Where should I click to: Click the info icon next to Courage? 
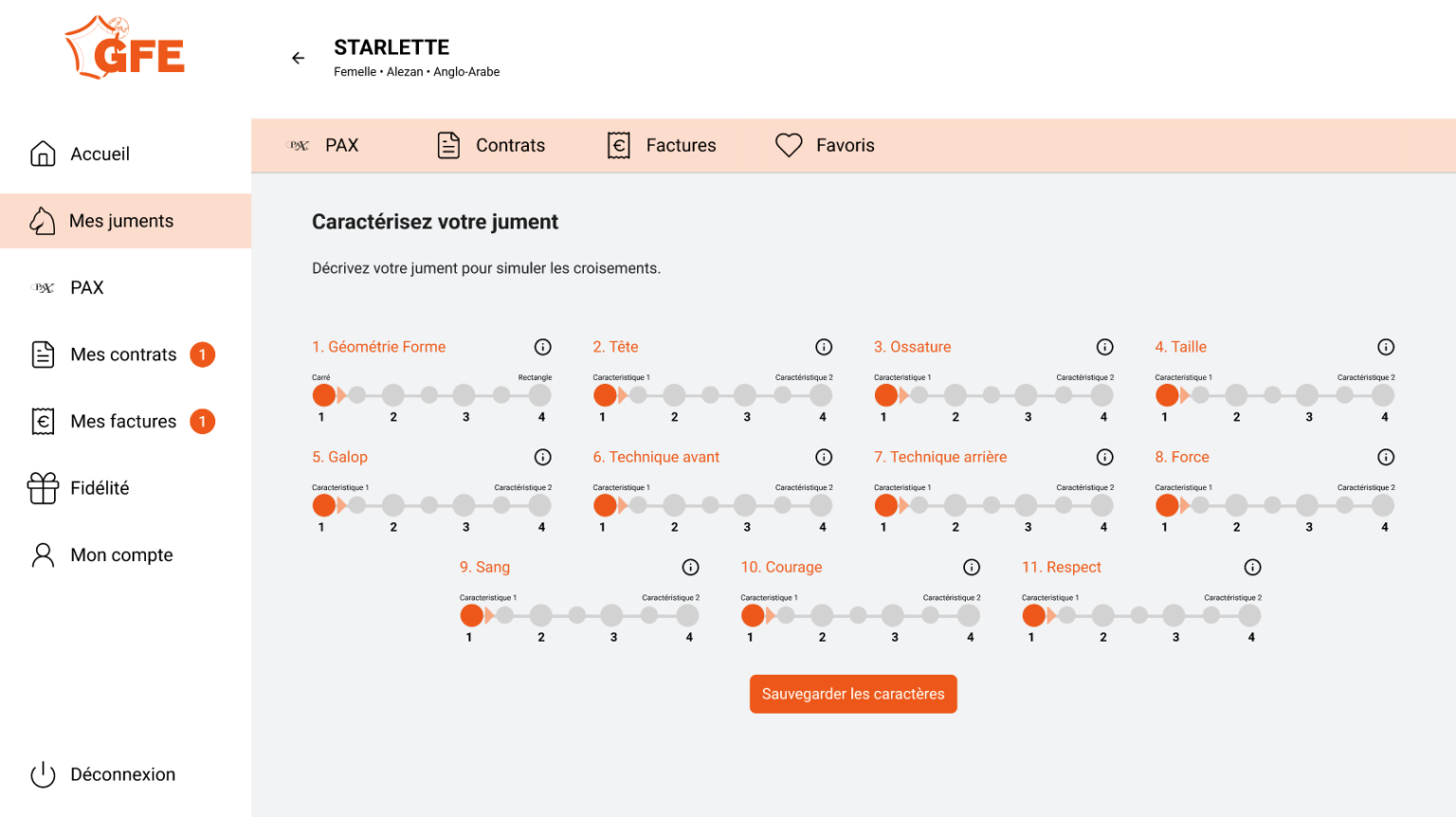pyautogui.click(x=972, y=567)
